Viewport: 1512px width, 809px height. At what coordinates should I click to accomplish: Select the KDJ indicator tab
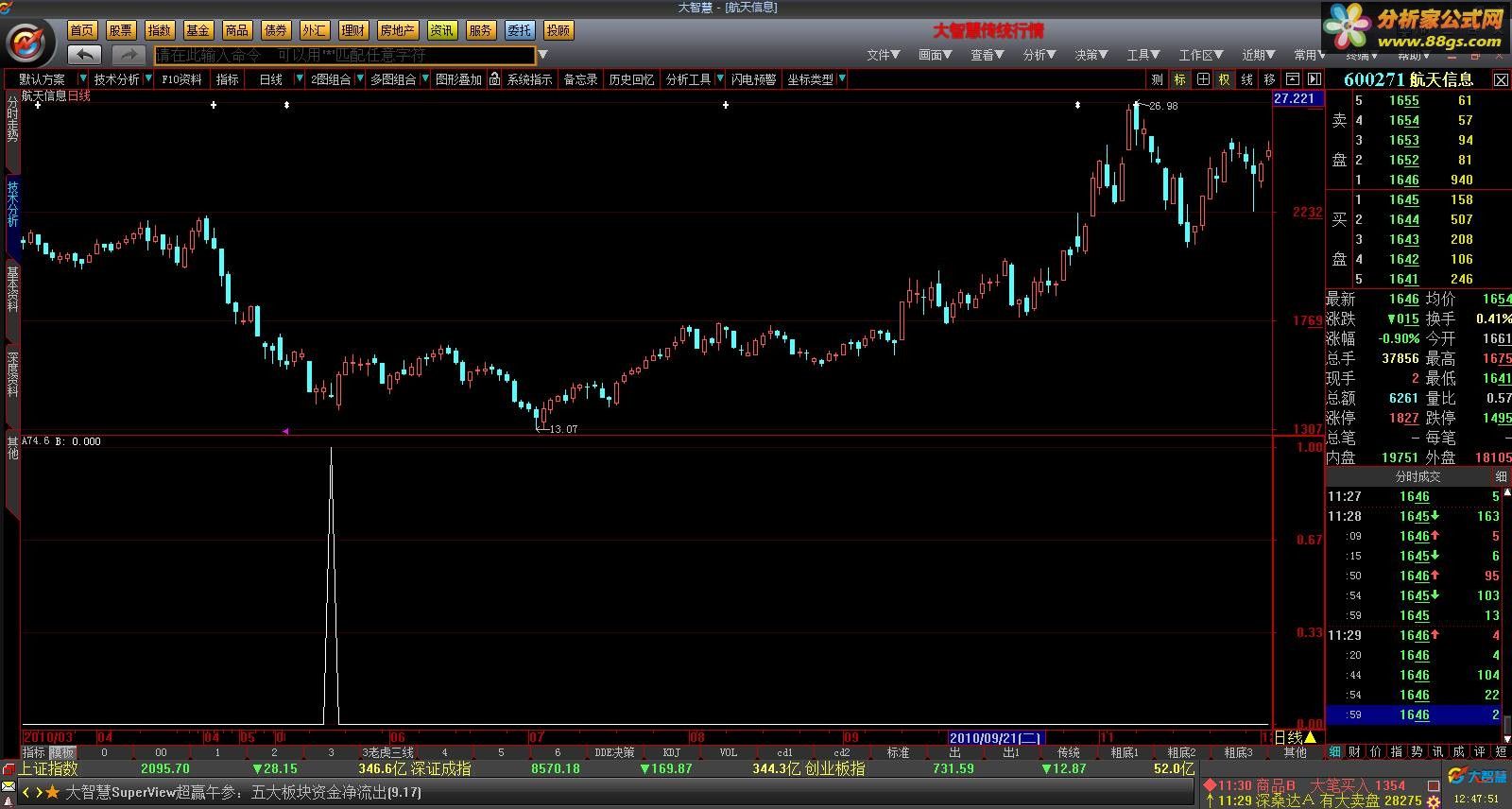(x=672, y=753)
